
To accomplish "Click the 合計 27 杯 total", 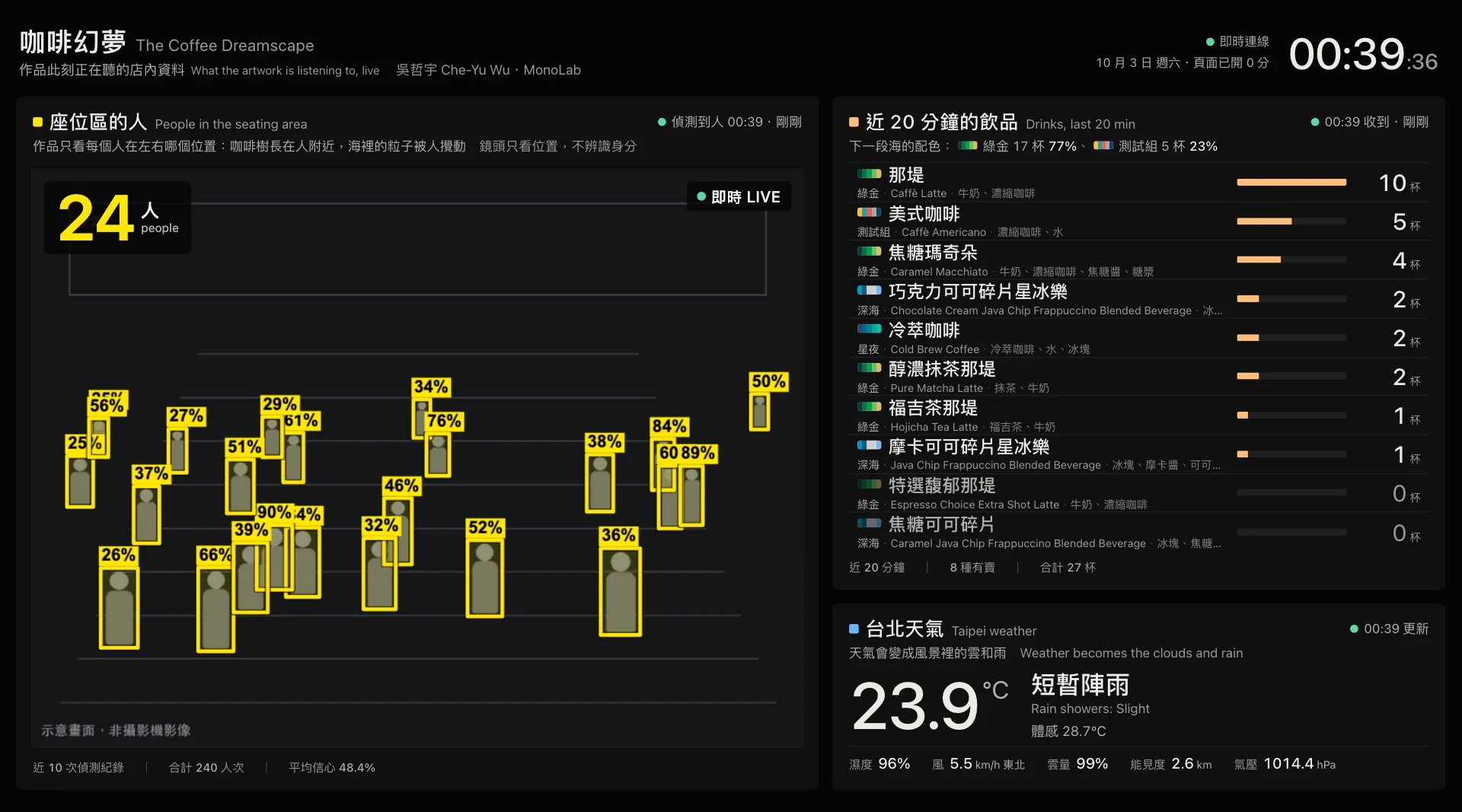I will pyautogui.click(x=1068, y=568).
